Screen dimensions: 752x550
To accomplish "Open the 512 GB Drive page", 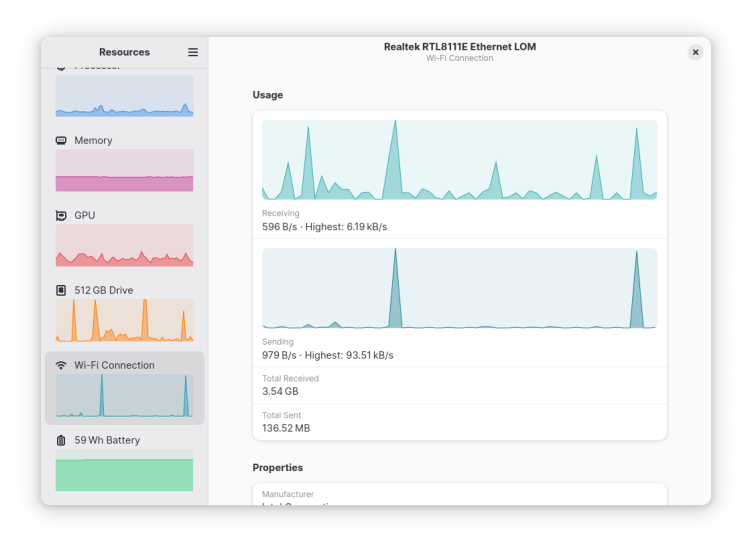I will [x=124, y=291].
